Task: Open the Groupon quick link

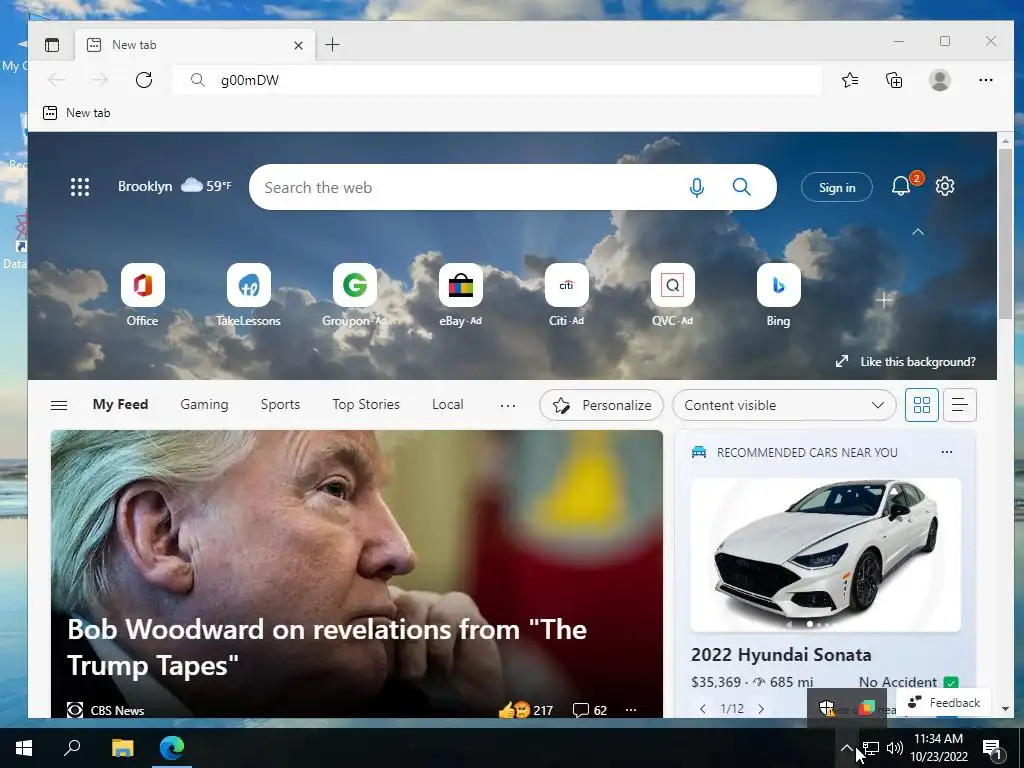Action: coord(354,295)
